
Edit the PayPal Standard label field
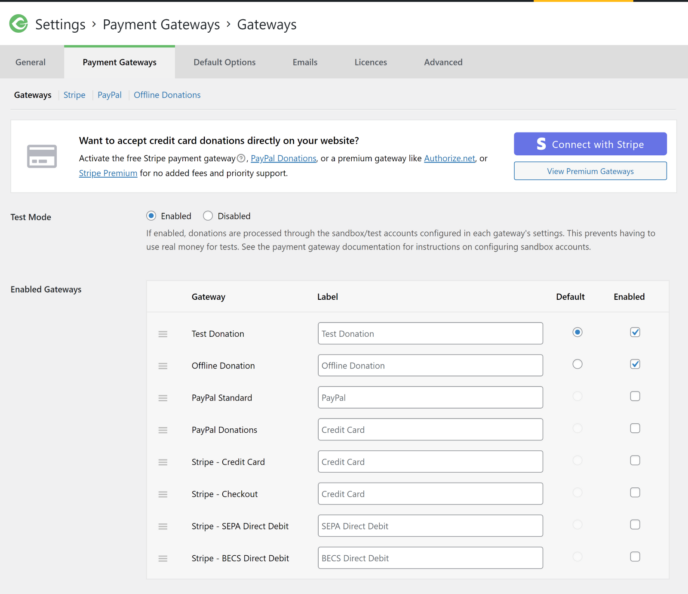pos(430,397)
